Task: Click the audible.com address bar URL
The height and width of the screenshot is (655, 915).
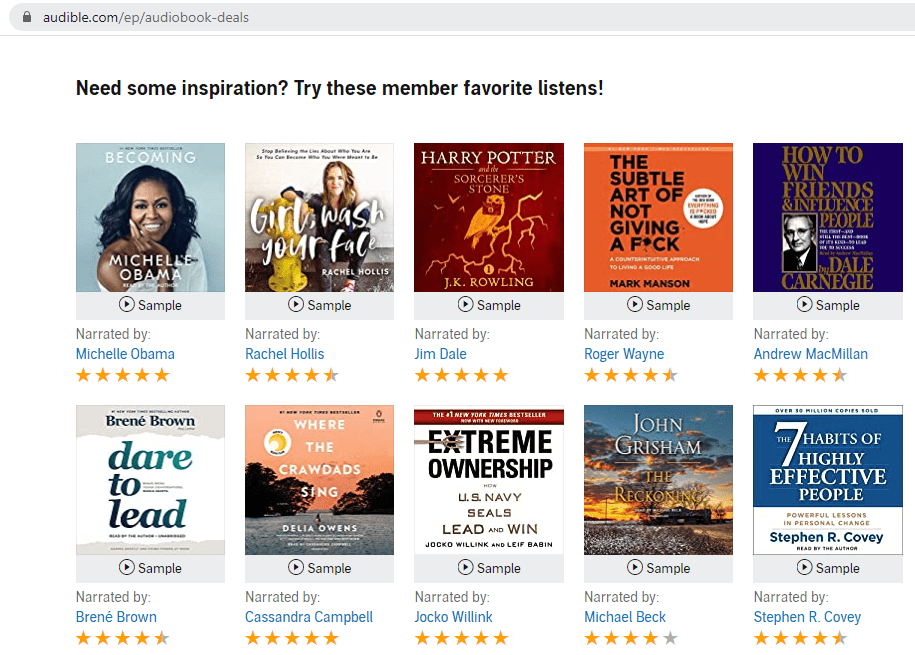Action: (x=146, y=17)
